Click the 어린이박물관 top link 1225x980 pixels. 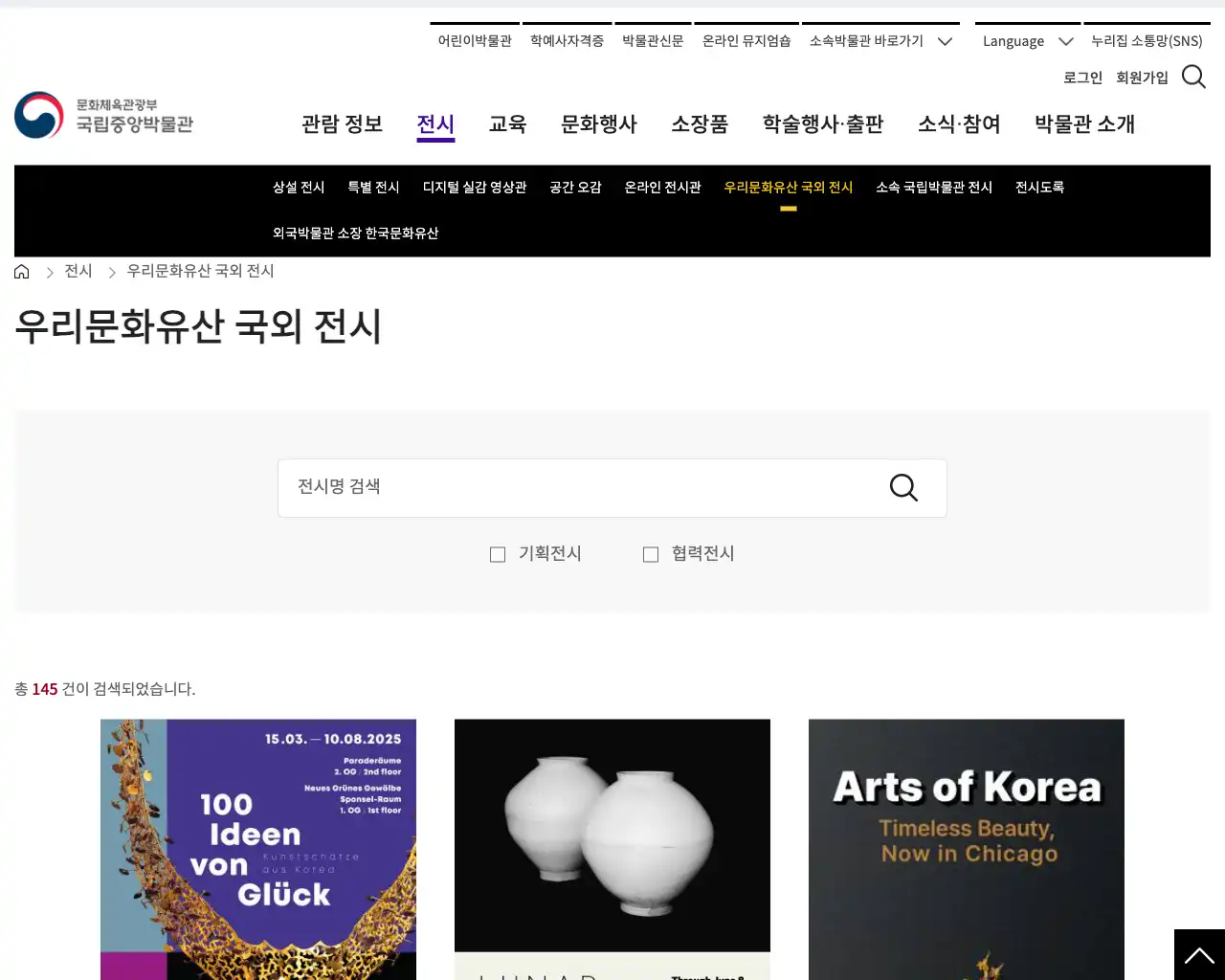point(475,41)
